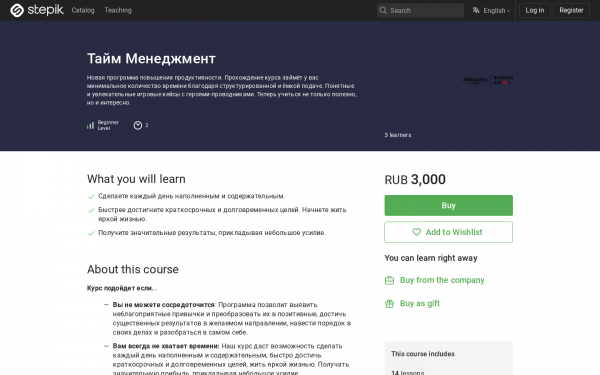Click the Buy as gift link
This screenshot has width=600, height=375.
click(x=420, y=303)
